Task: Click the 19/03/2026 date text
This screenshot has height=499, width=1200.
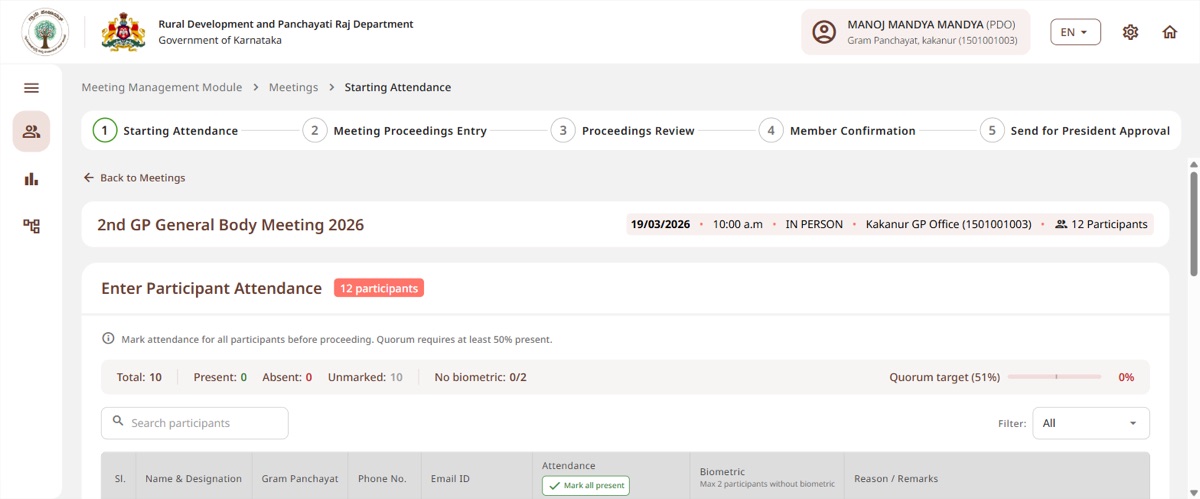Action: 660,224
